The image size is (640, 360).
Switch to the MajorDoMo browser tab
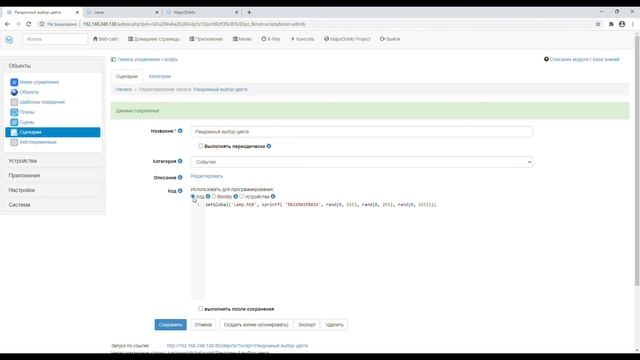201,12
